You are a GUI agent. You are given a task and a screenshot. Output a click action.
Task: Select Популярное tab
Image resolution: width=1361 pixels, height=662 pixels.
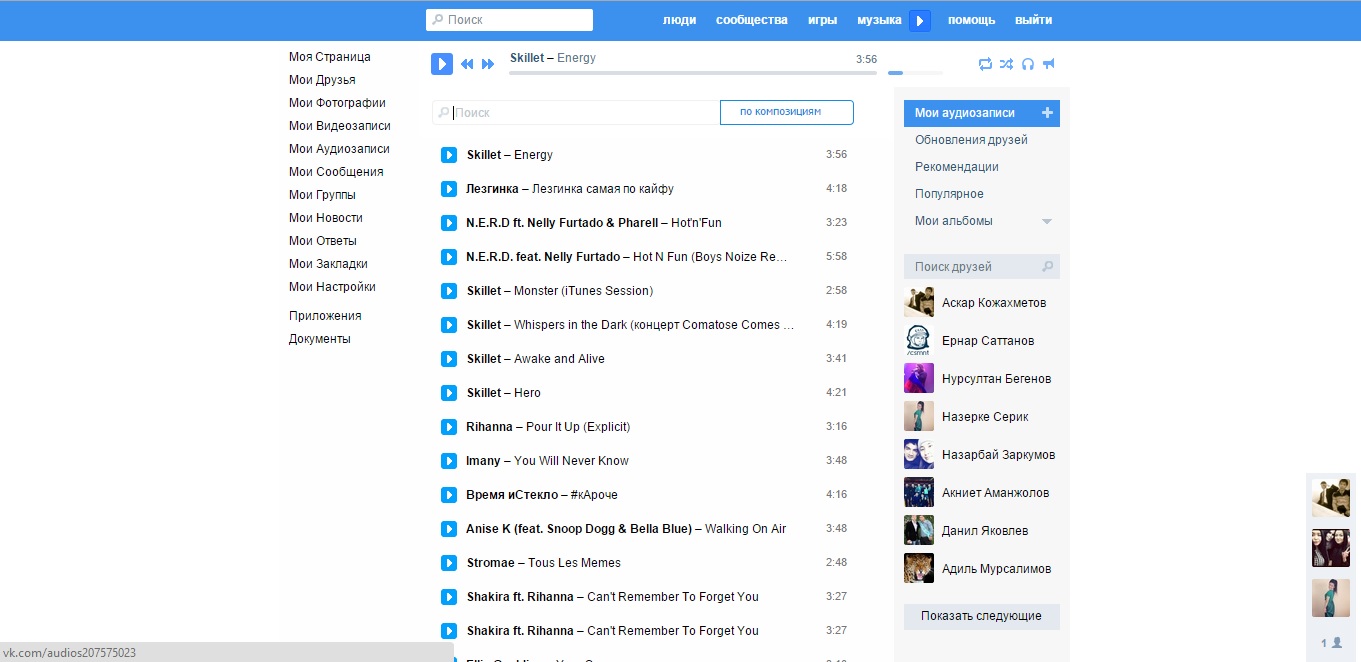point(949,194)
